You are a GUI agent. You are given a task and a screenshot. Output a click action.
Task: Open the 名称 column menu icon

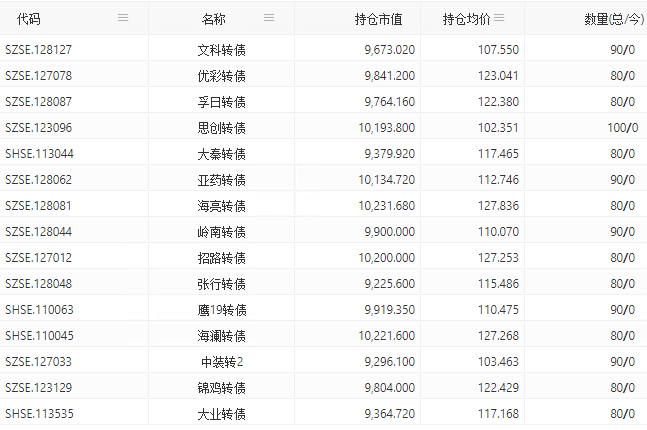click(269, 18)
